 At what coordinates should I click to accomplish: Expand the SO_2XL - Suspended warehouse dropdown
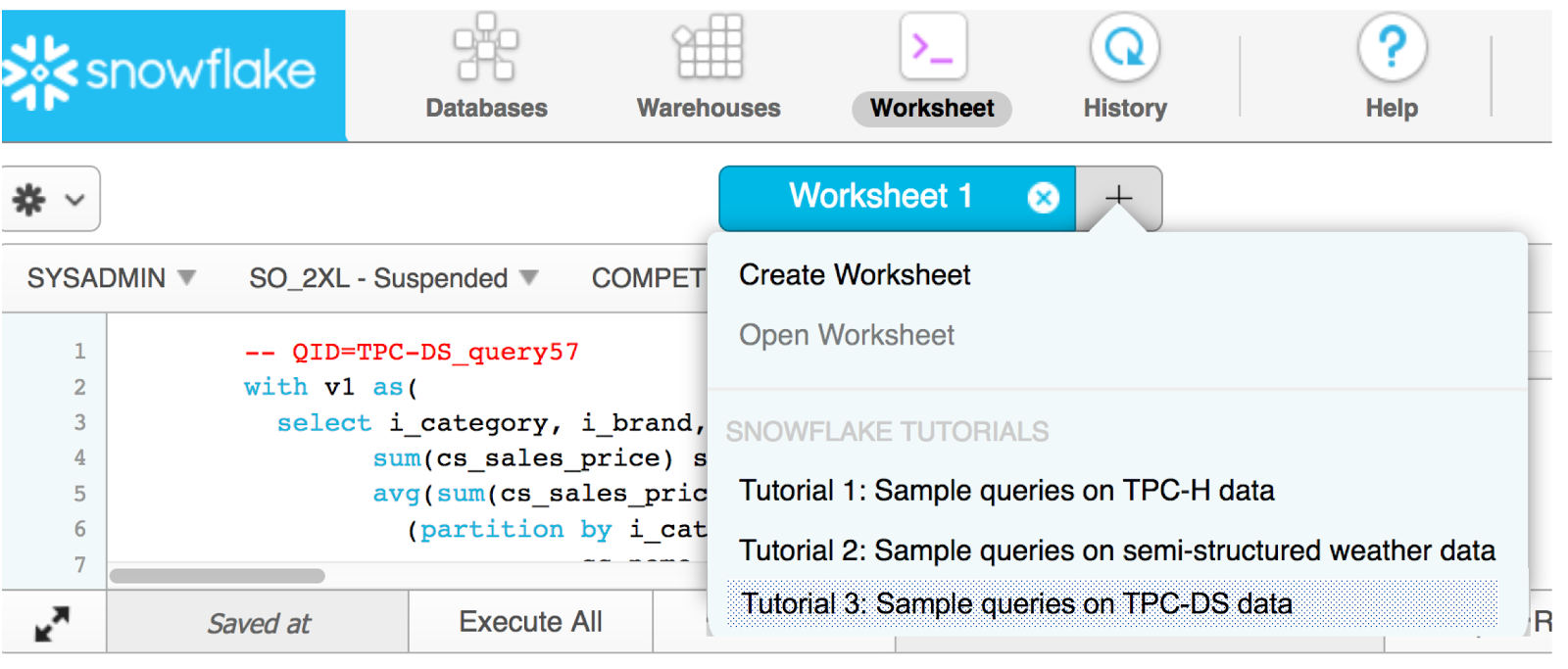[x=393, y=278]
